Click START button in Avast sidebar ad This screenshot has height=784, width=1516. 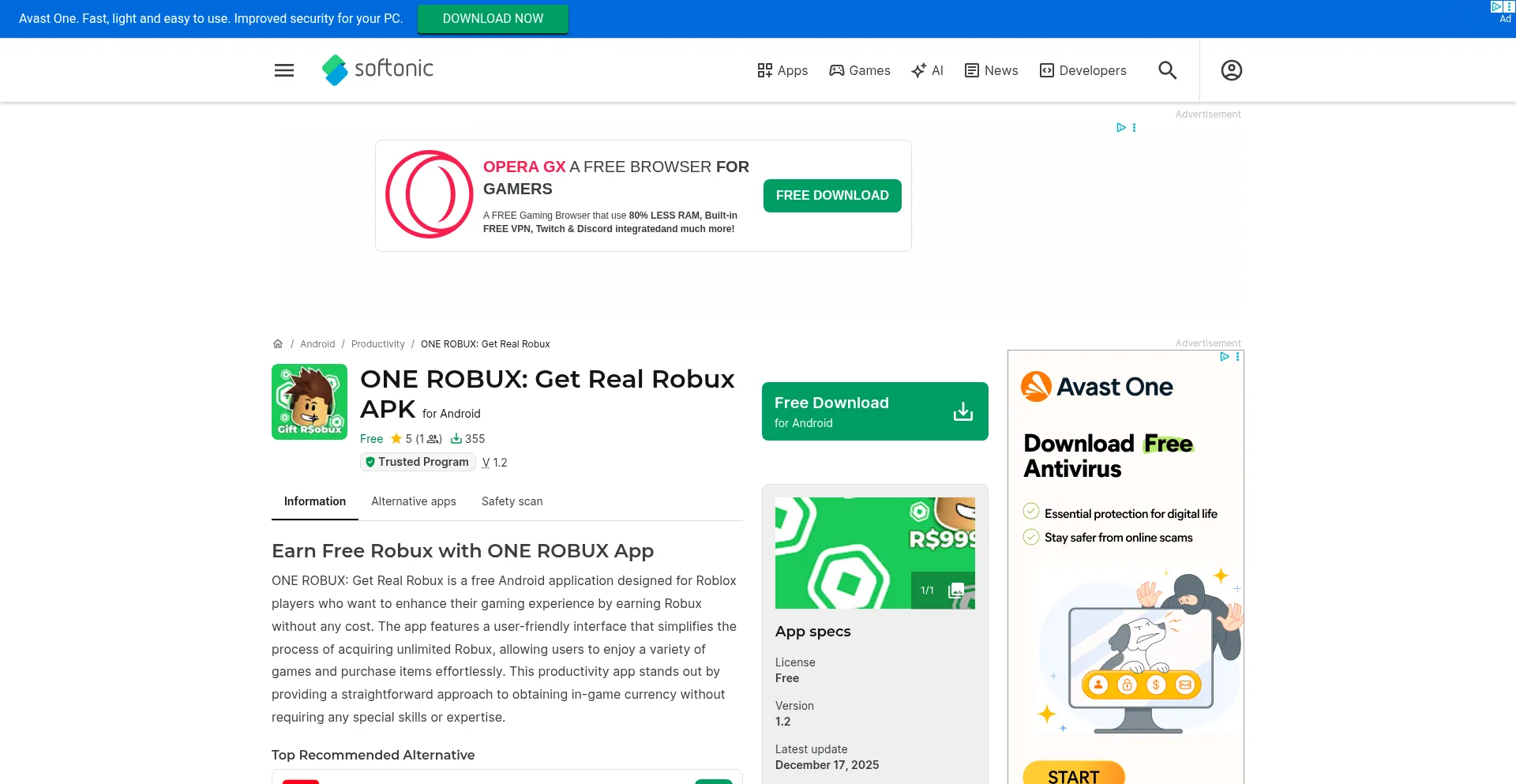click(1074, 774)
